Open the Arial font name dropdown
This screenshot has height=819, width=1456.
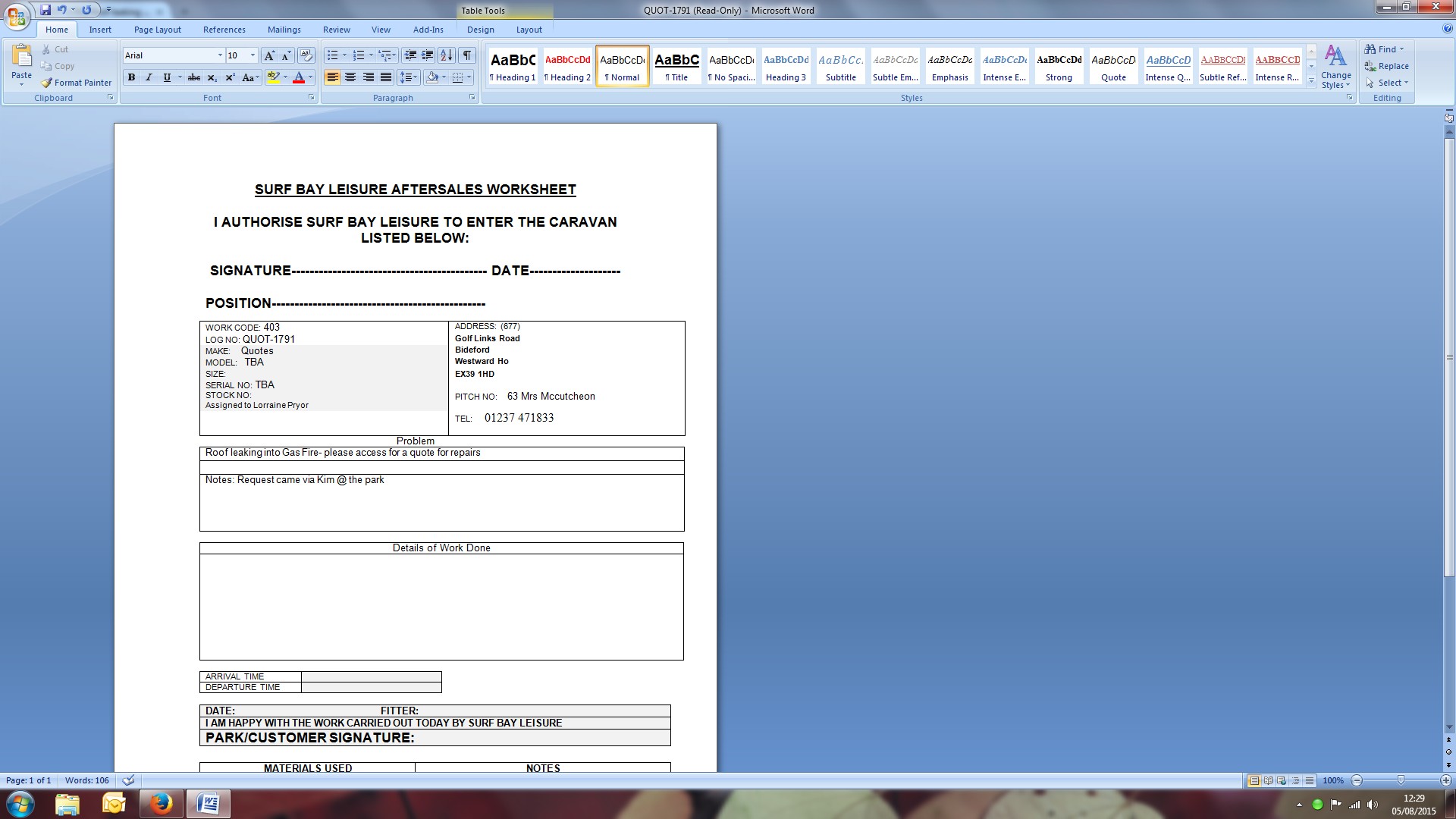(x=220, y=55)
